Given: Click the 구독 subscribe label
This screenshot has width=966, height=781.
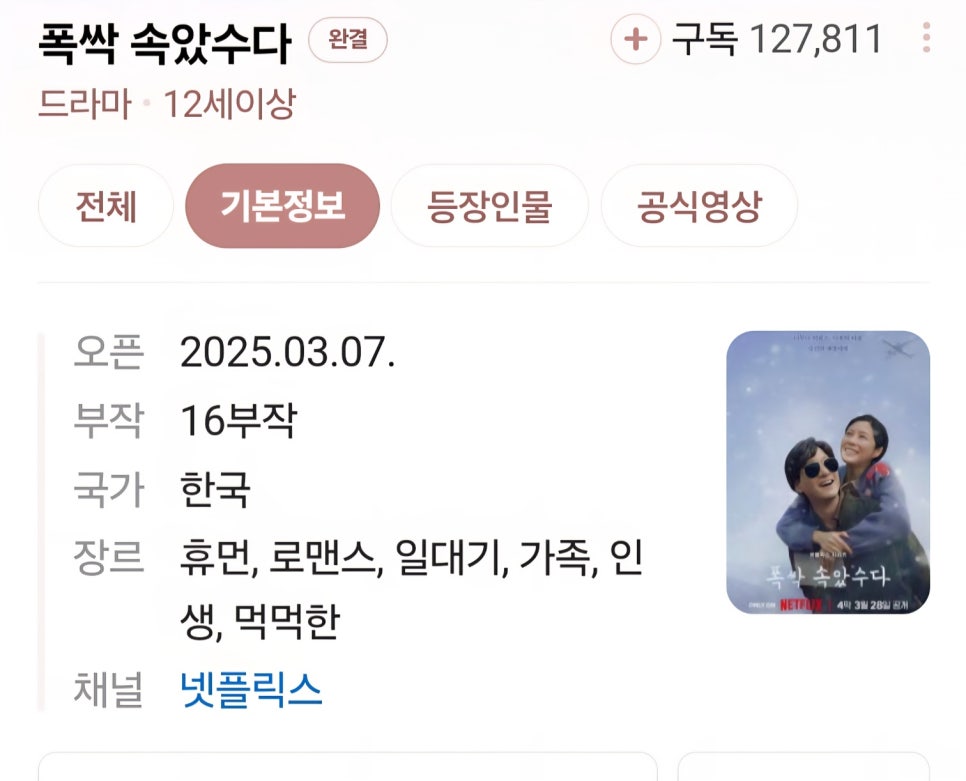Looking at the screenshot, I should click(705, 39).
